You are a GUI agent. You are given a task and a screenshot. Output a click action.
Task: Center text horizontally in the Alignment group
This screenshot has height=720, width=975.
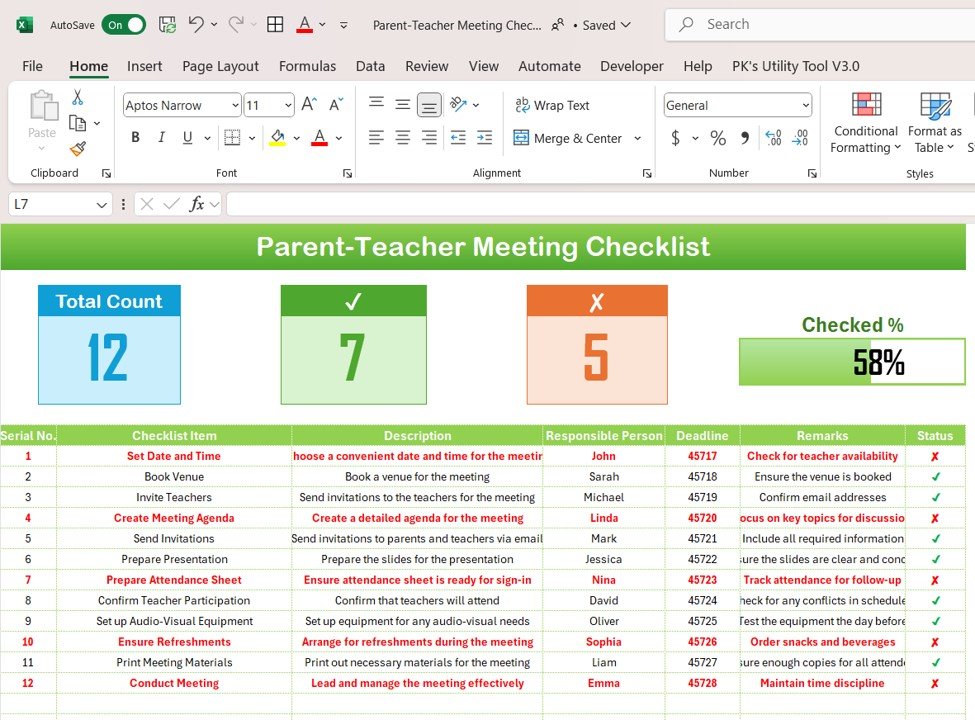(403, 137)
